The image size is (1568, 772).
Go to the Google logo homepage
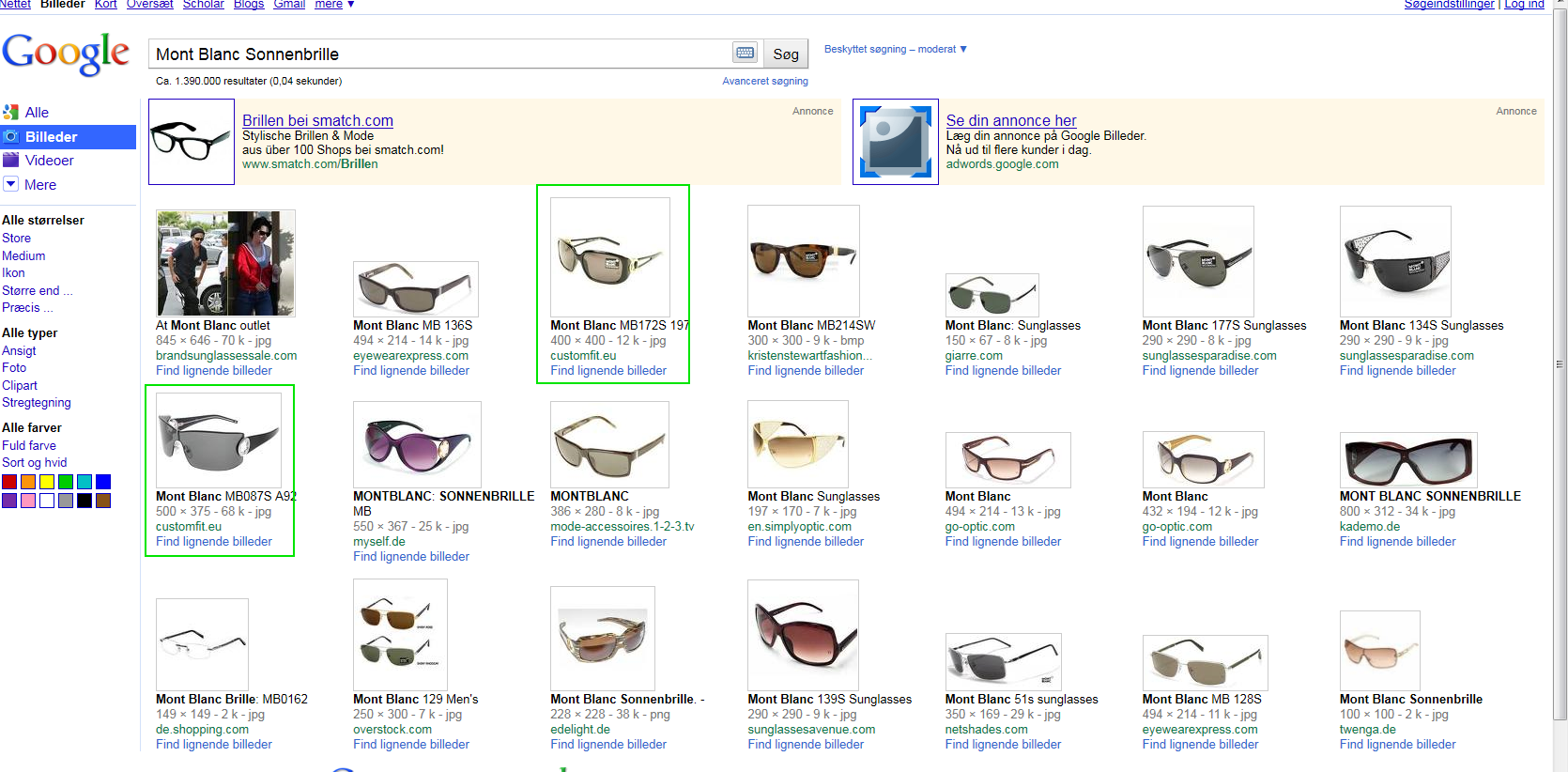66,54
